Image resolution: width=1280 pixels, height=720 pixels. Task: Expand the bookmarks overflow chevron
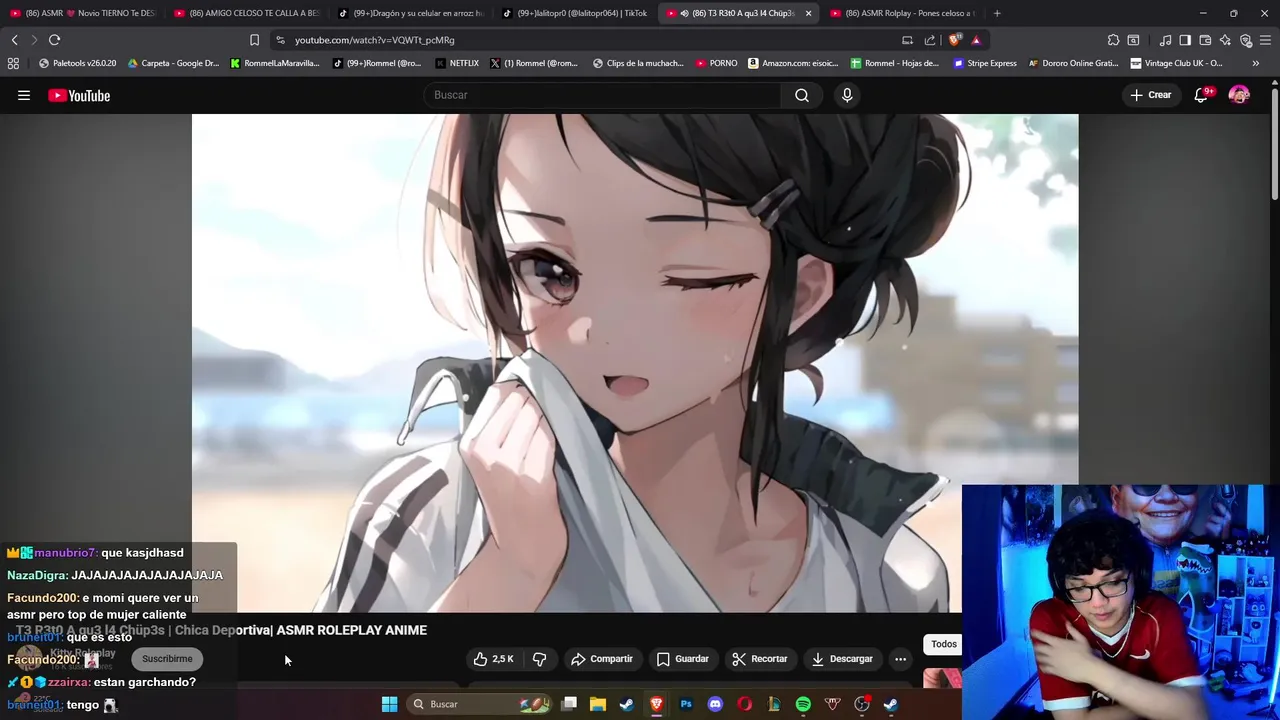click(1255, 63)
